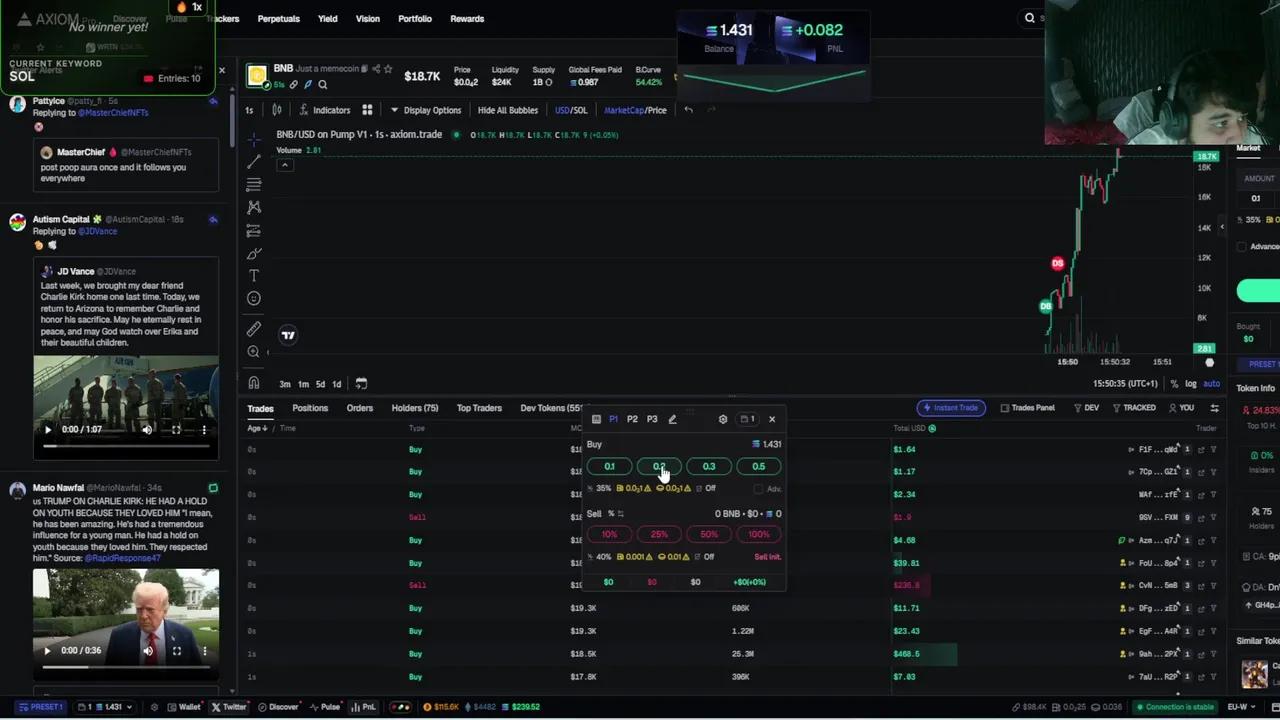This screenshot has width=1280, height=720.
Task: Open the chart layout grid icon
Action: coord(367,110)
